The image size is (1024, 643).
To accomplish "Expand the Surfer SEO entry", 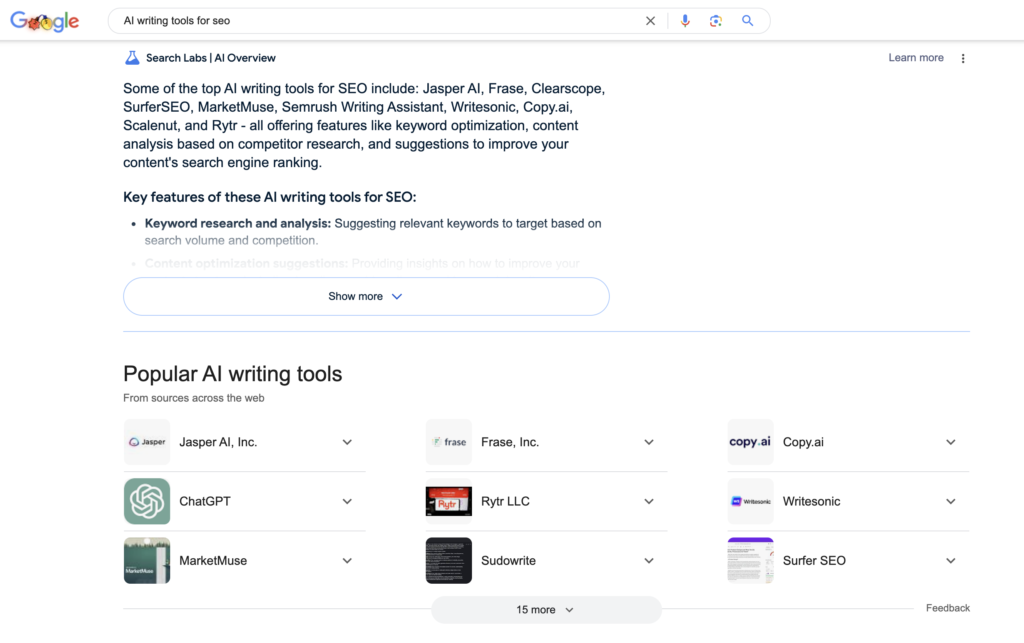I will [950, 560].
